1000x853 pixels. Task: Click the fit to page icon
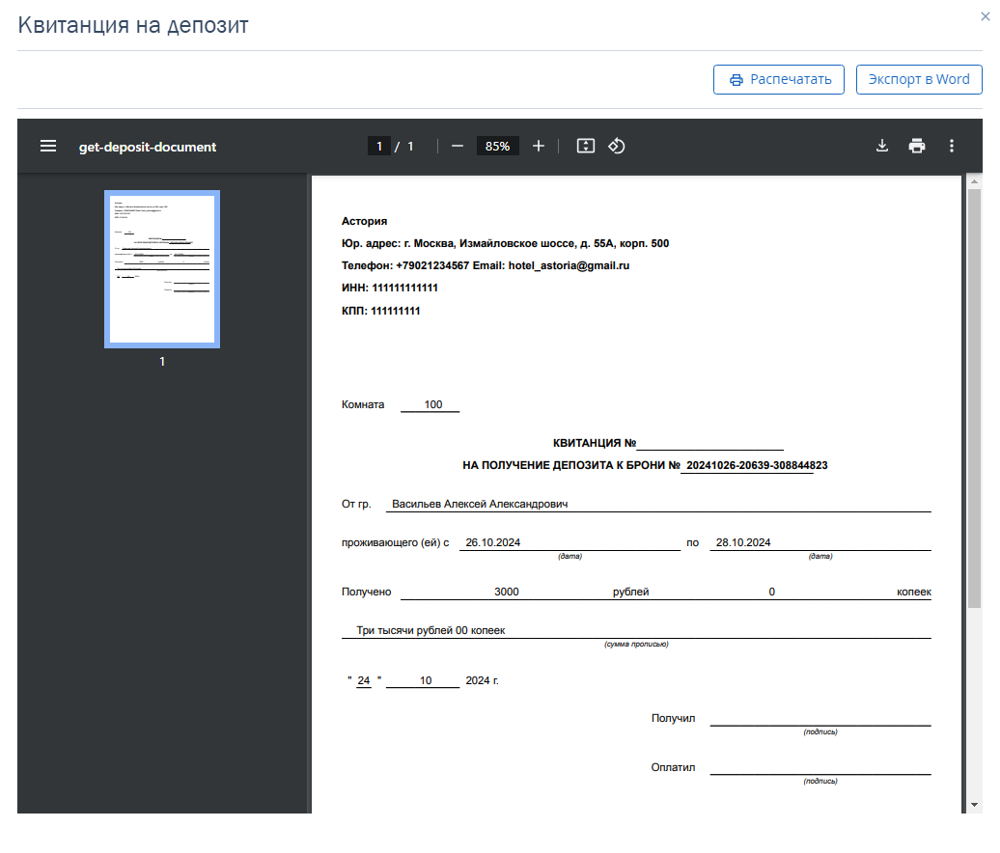585,146
